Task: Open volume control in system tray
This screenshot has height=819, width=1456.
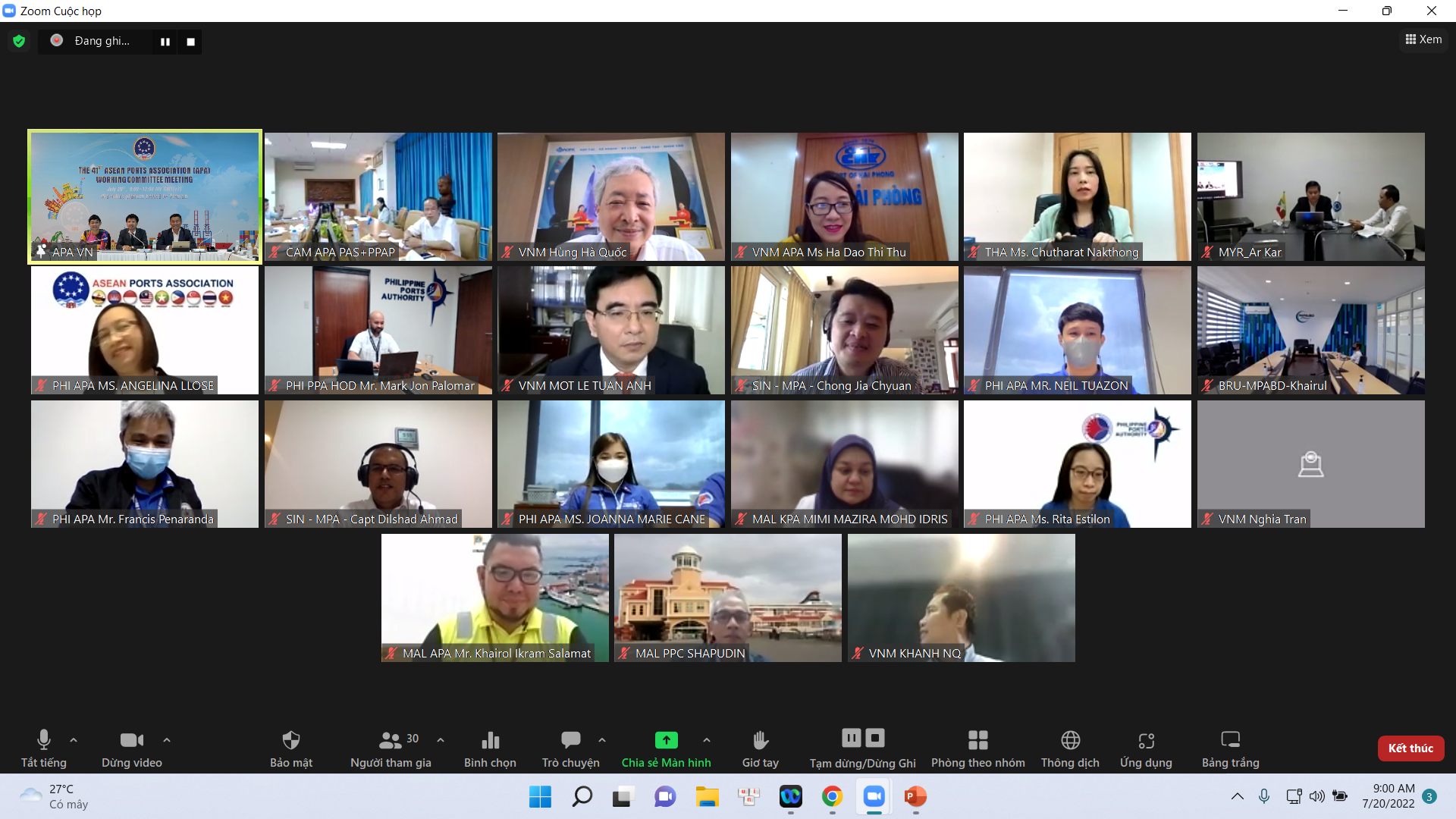Action: [1317, 796]
